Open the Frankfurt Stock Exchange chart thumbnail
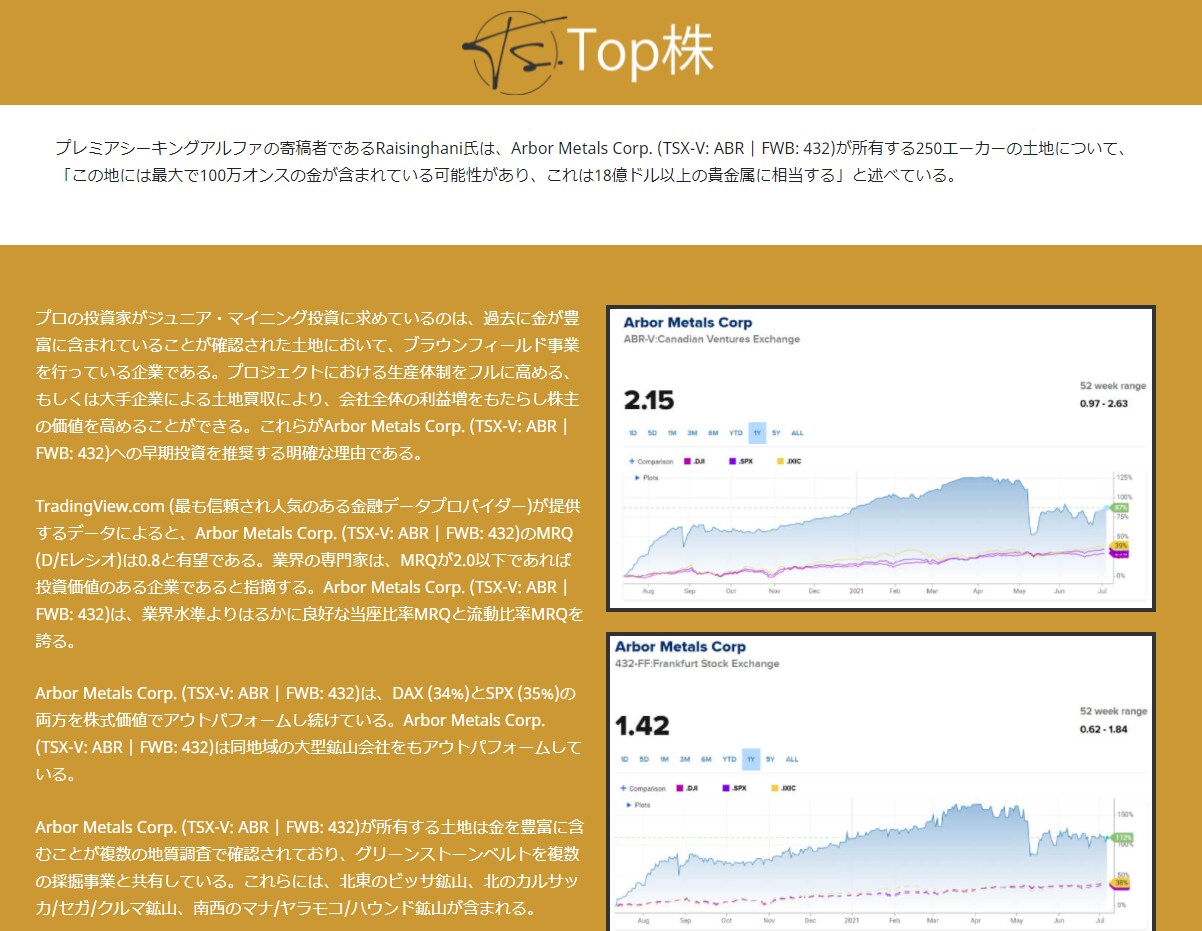Viewport: 1202px width, 931px height. click(881, 782)
